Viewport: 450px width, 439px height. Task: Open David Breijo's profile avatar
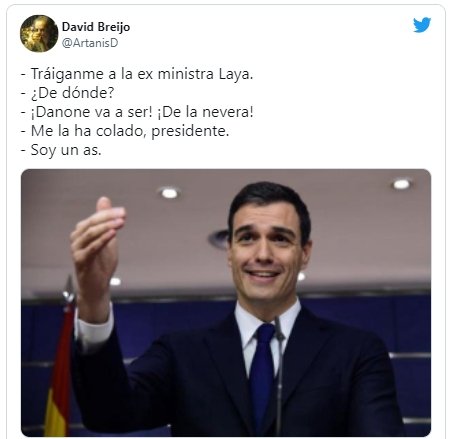coord(39,34)
